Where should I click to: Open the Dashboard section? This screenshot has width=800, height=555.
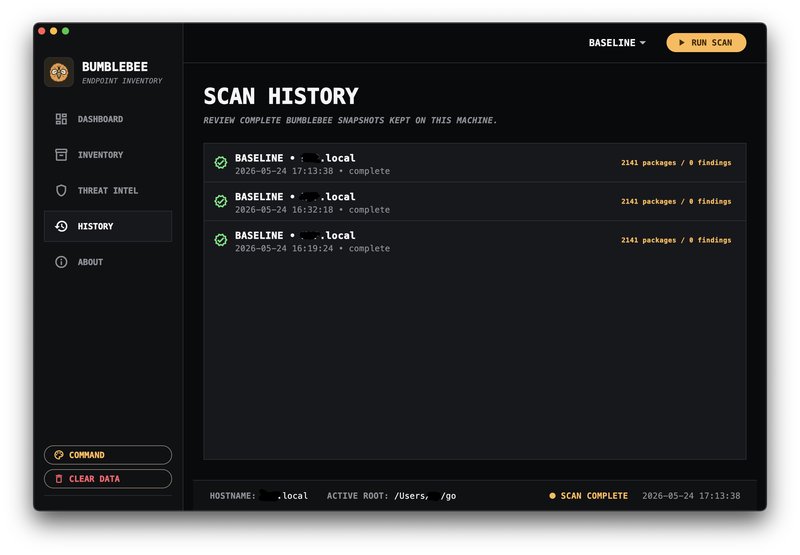tap(108, 119)
